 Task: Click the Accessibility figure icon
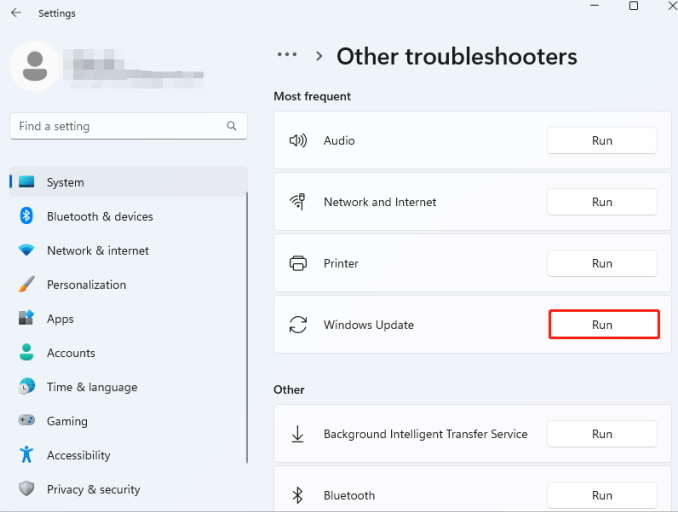click(x=27, y=455)
